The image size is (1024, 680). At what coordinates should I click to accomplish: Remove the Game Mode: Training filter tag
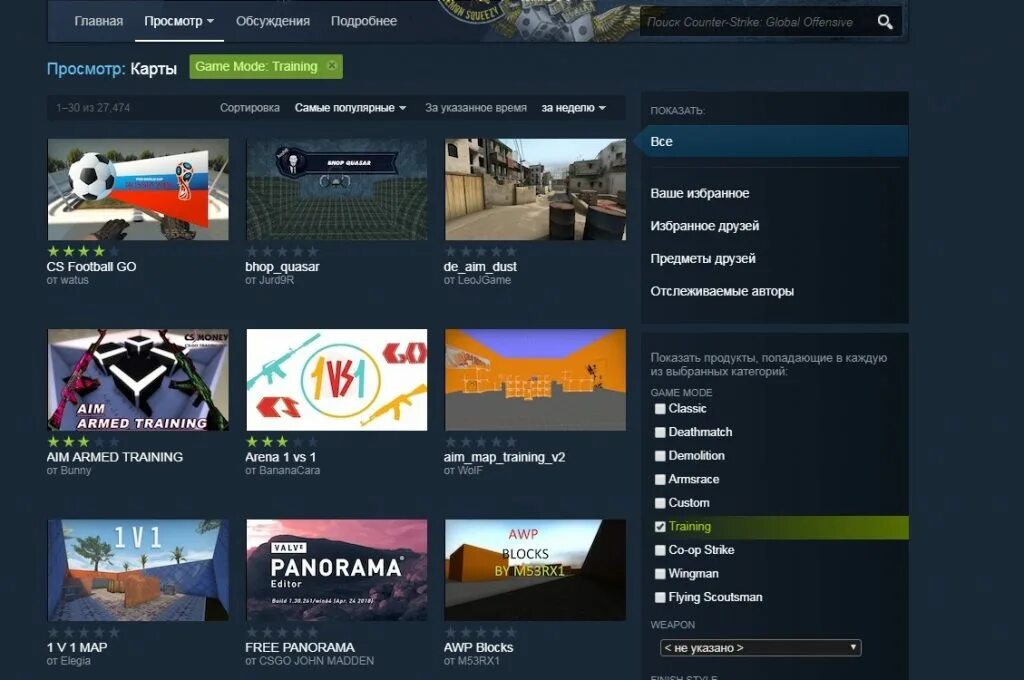tap(332, 66)
